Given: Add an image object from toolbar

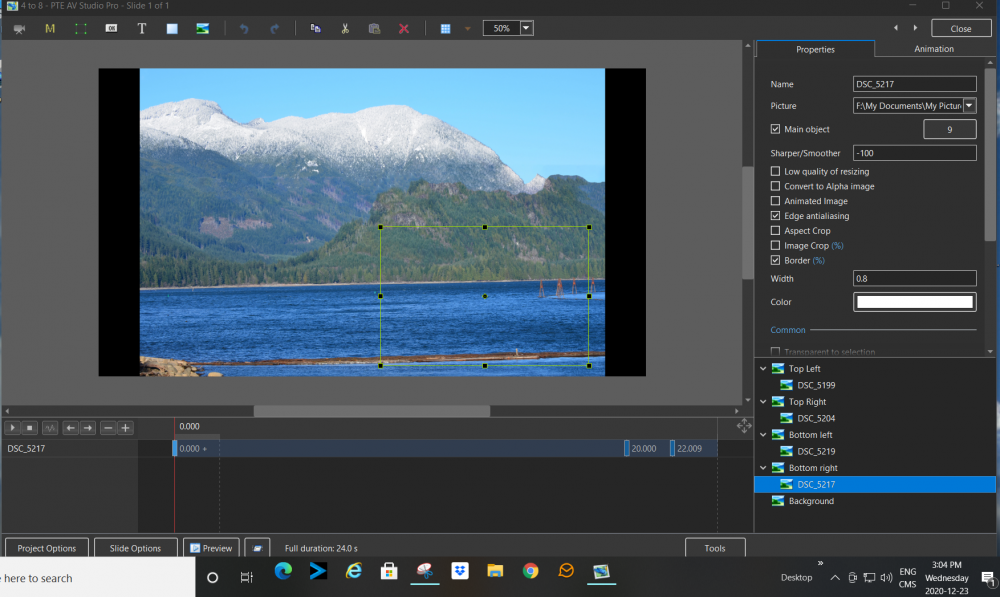Looking at the screenshot, I should click(x=203, y=28).
